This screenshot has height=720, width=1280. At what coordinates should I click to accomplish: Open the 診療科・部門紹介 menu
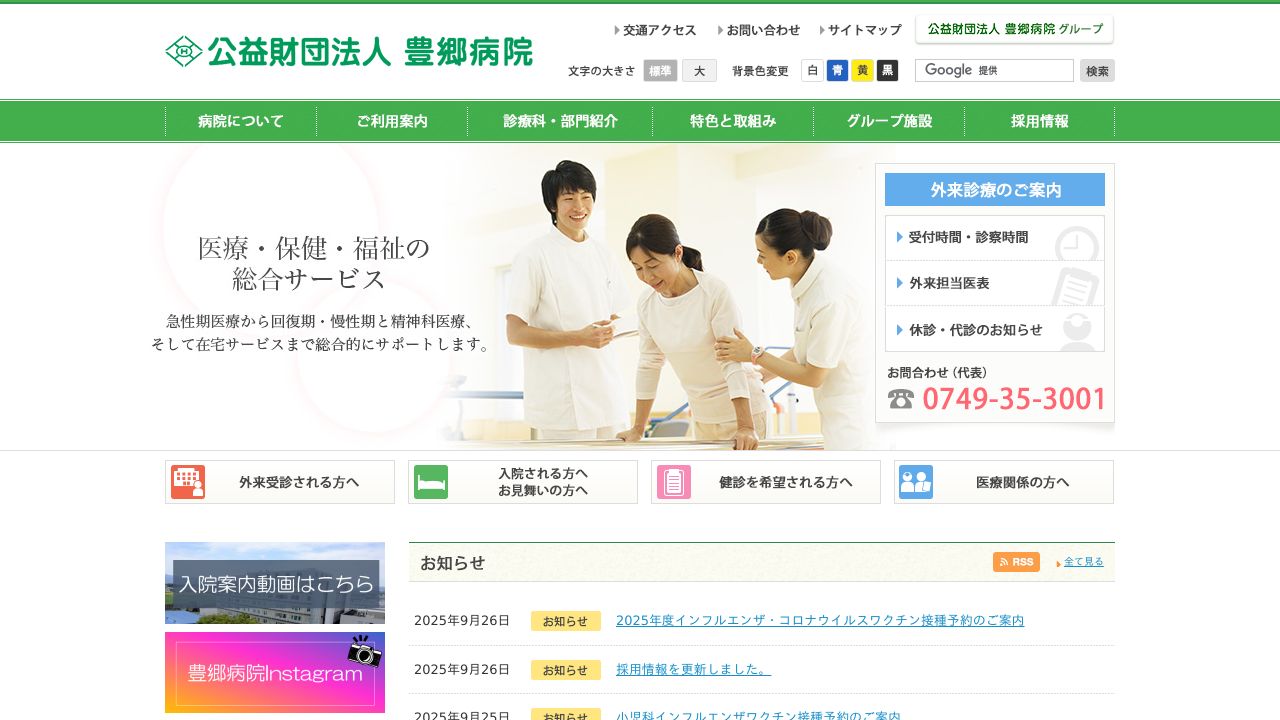(559, 120)
